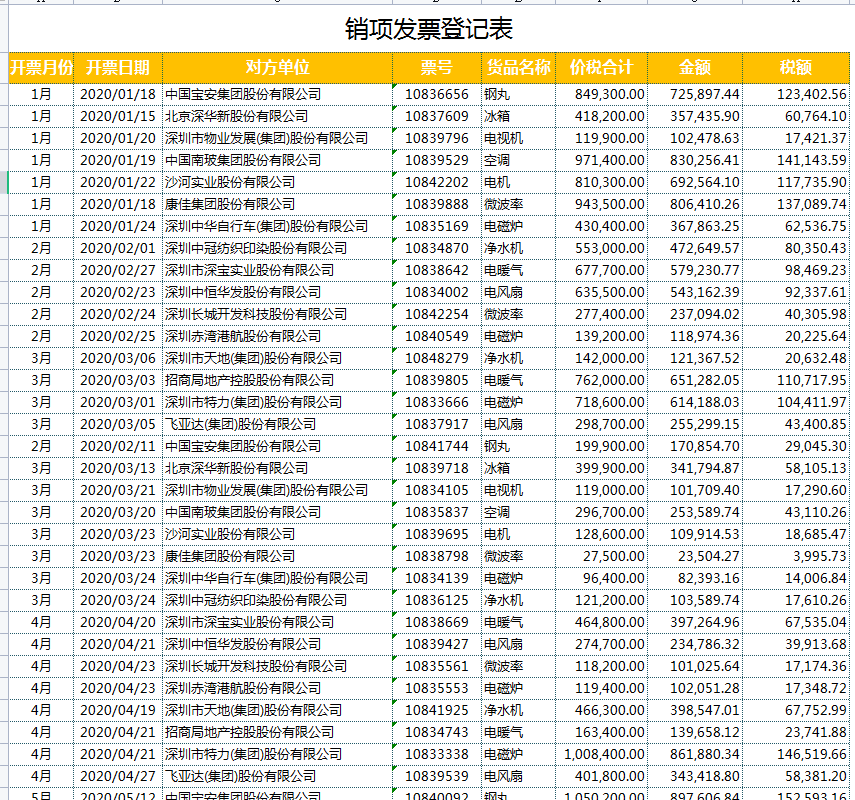Screen dimensions: 855x800
Task: Select the title cell 销项发票登记表
Action: 427,28
